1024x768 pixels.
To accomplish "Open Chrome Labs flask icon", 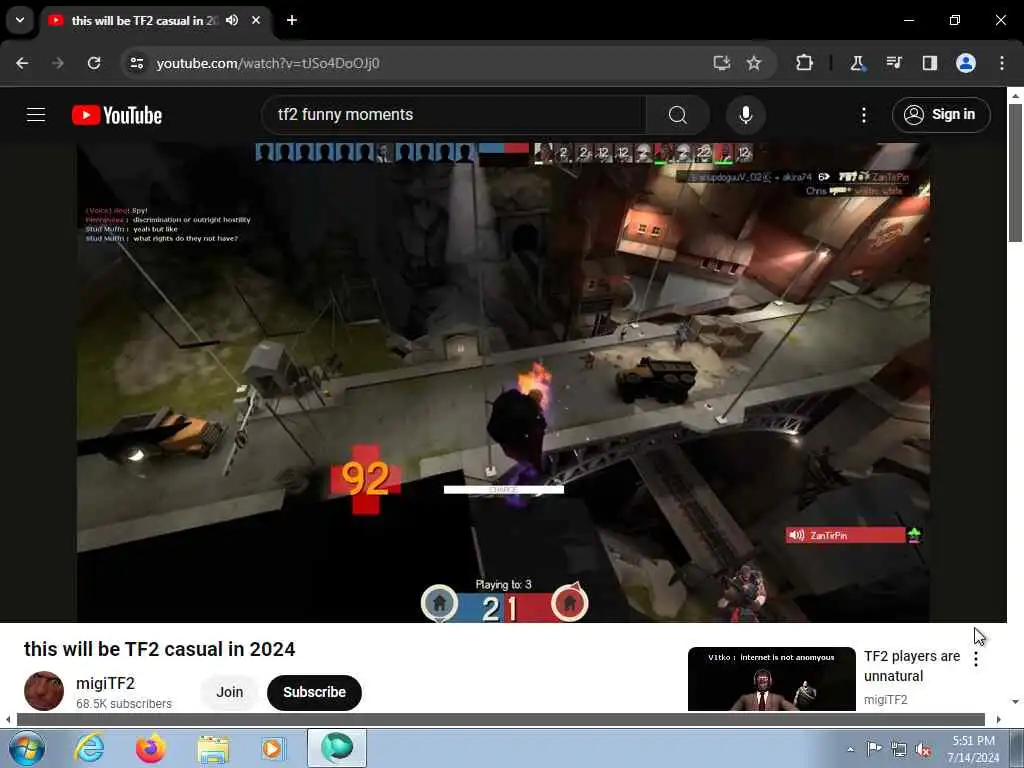I will coord(857,63).
